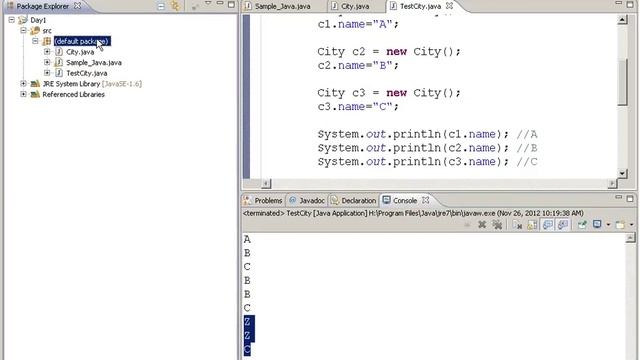This screenshot has height=360, width=640.
Task: Select JRE System Library entry
Action: [x=92, y=84]
